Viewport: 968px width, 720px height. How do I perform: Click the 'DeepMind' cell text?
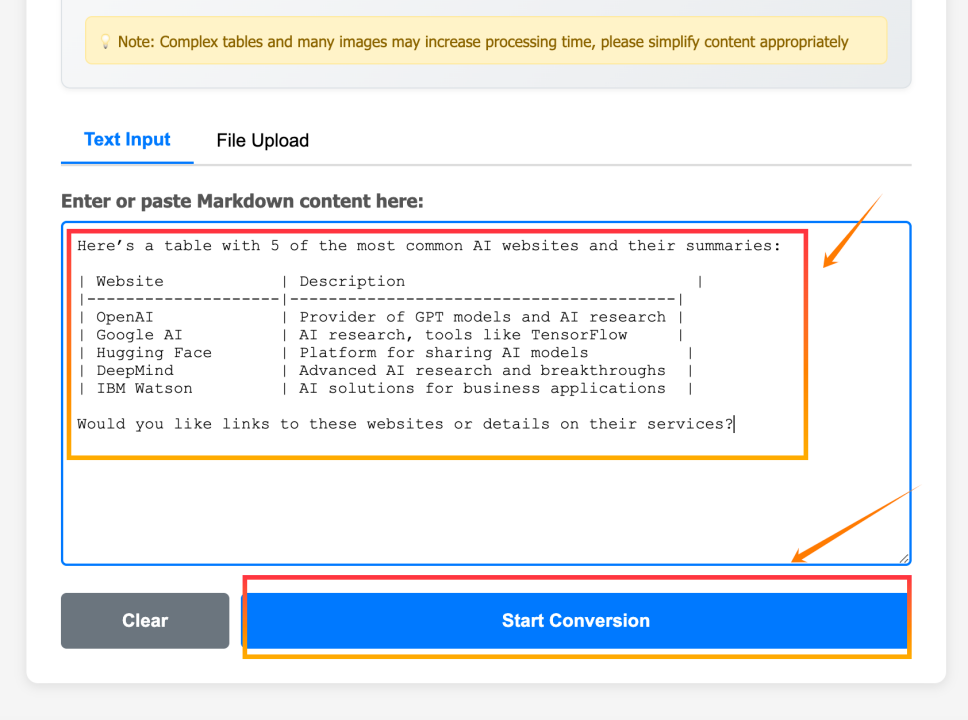tap(135, 370)
